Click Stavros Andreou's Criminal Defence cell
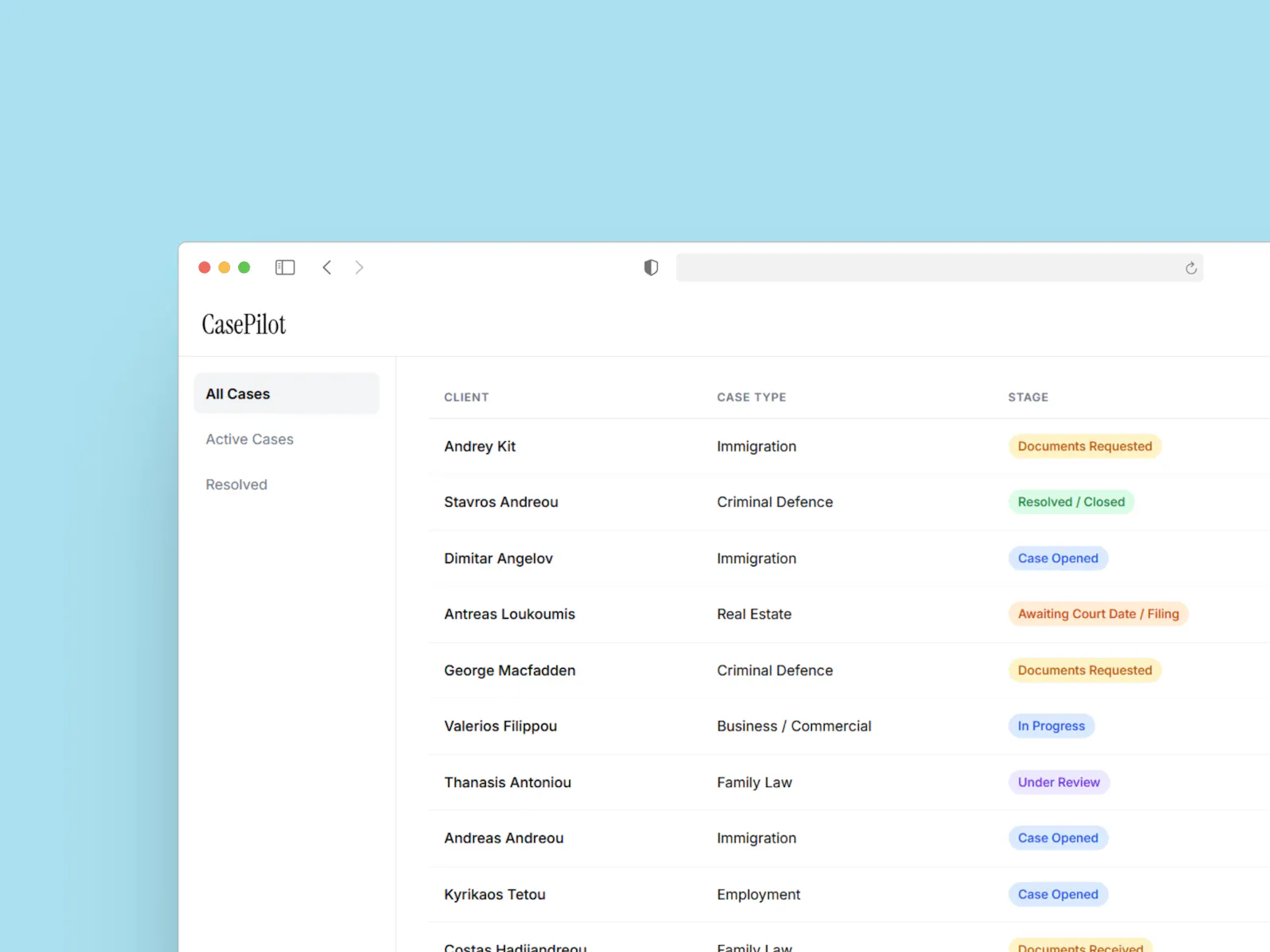The image size is (1270, 952). [775, 501]
